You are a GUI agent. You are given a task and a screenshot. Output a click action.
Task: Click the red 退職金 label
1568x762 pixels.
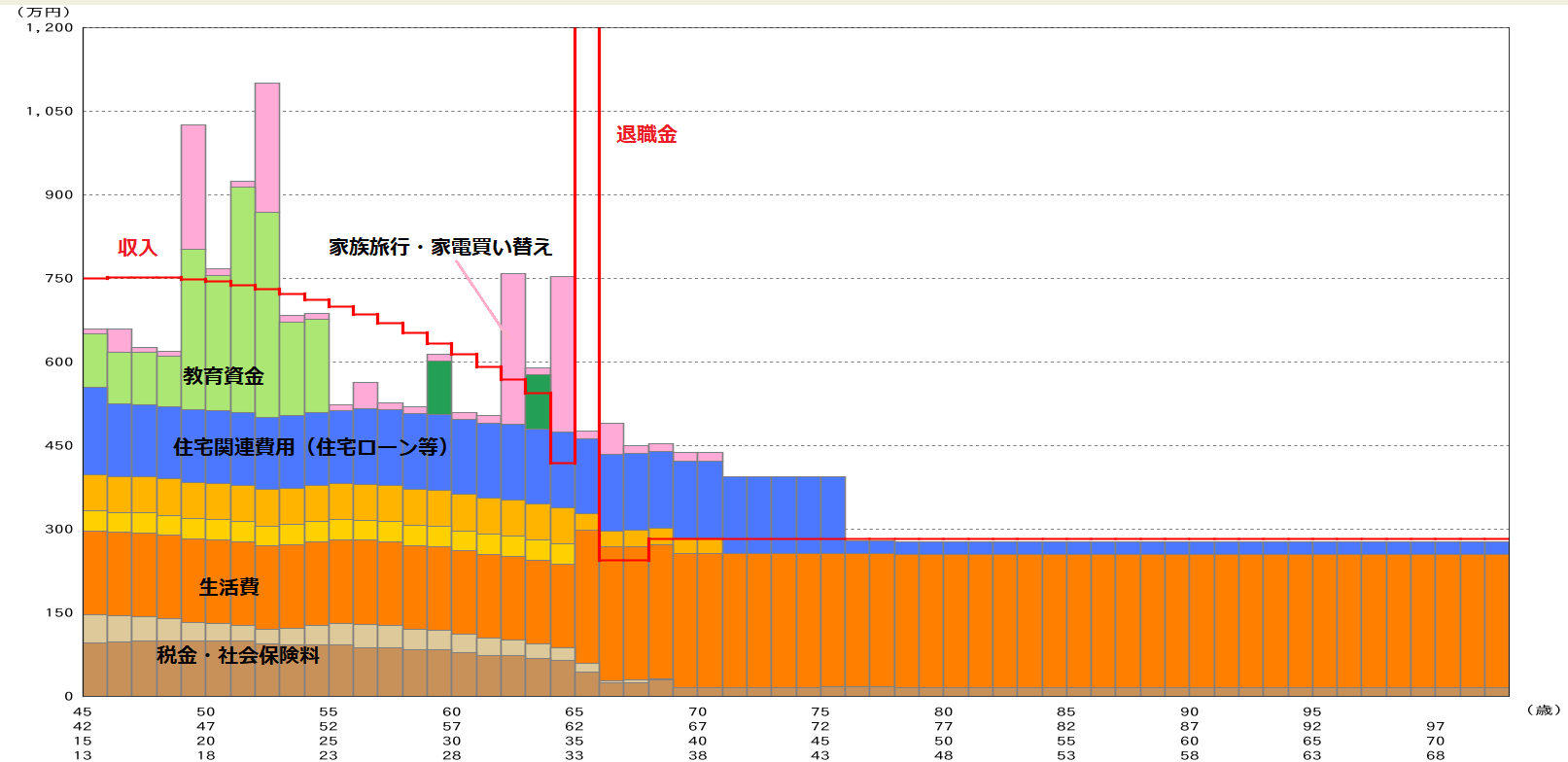[646, 135]
